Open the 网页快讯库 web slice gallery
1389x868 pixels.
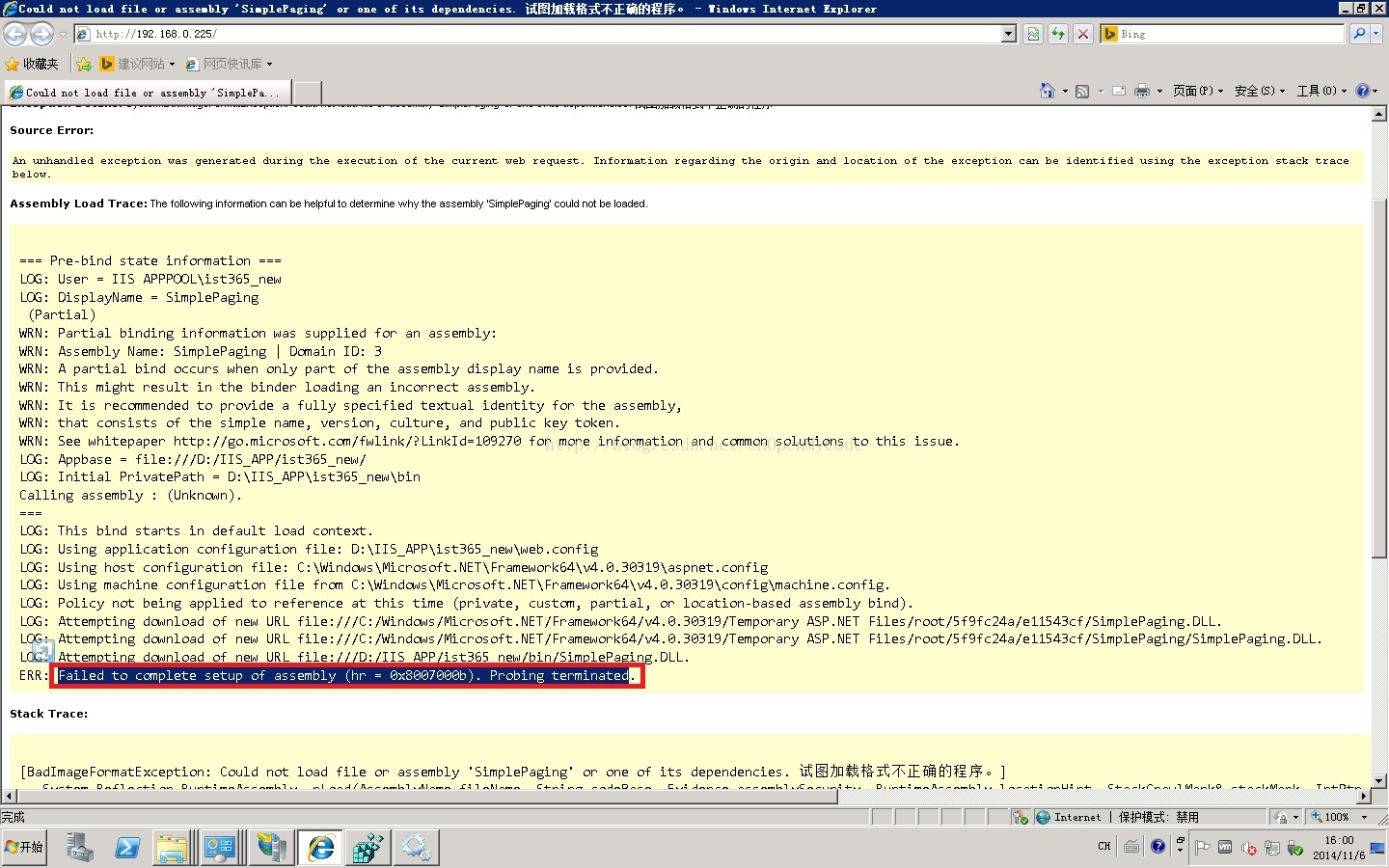[229, 64]
